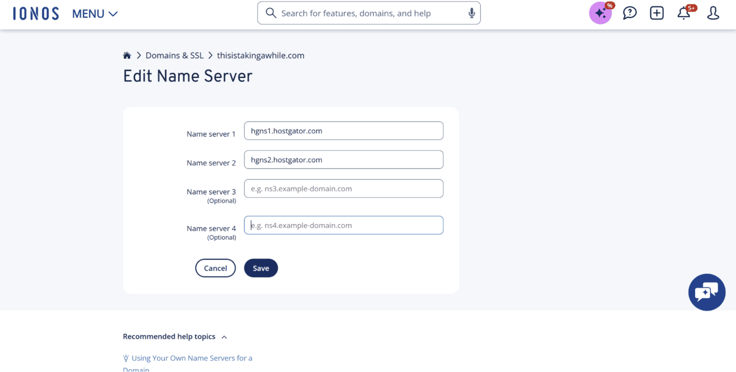Cancel name server editing
The width and height of the screenshot is (736, 372).
(x=215, y=268)
